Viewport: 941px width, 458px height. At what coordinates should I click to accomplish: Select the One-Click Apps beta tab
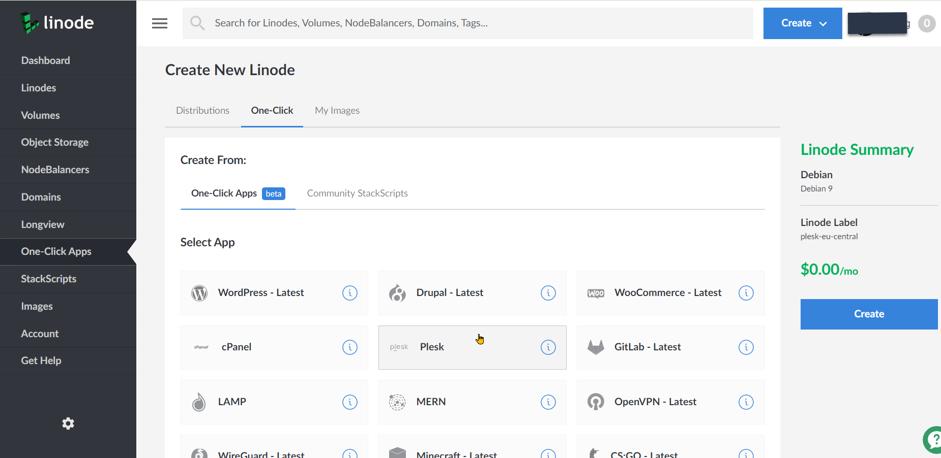(x=238, y=193)
